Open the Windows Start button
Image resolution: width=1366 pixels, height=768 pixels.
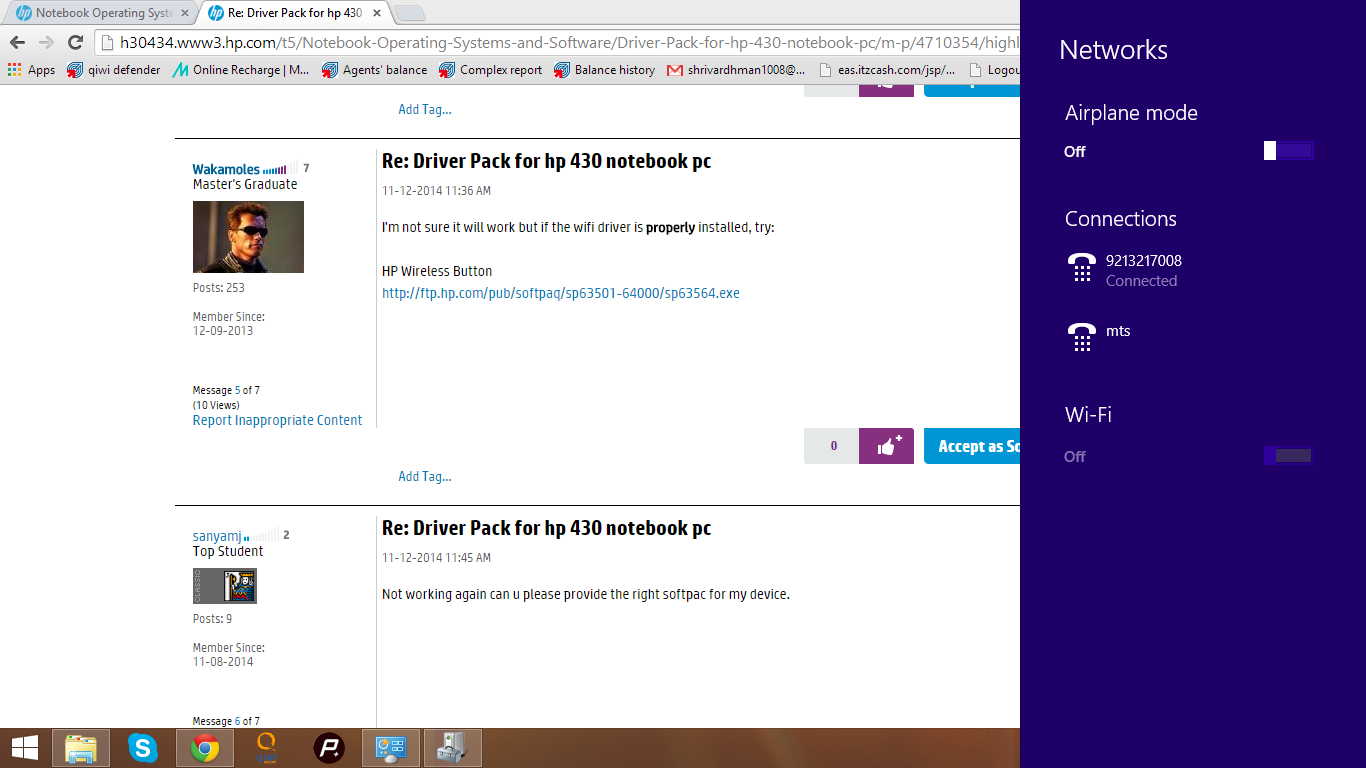[25, 747]
